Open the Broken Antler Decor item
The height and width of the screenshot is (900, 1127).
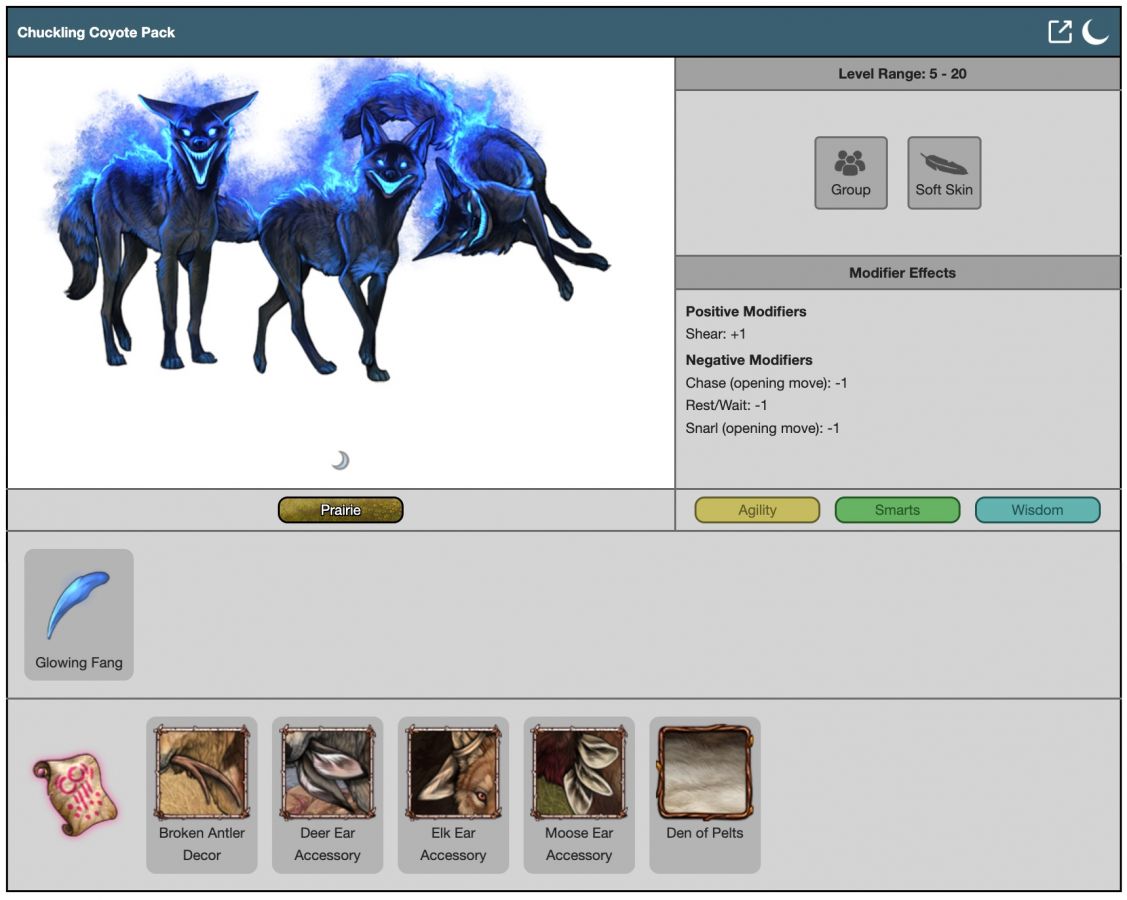point(201,773)
